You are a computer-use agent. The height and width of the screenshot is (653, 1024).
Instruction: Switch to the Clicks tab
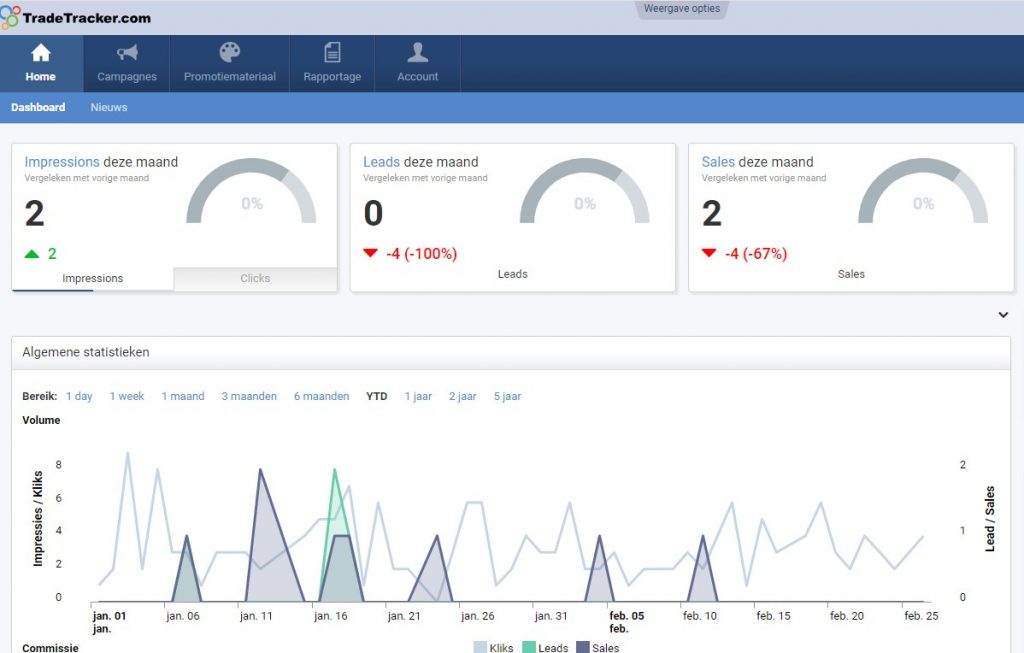tap(255, 278)
